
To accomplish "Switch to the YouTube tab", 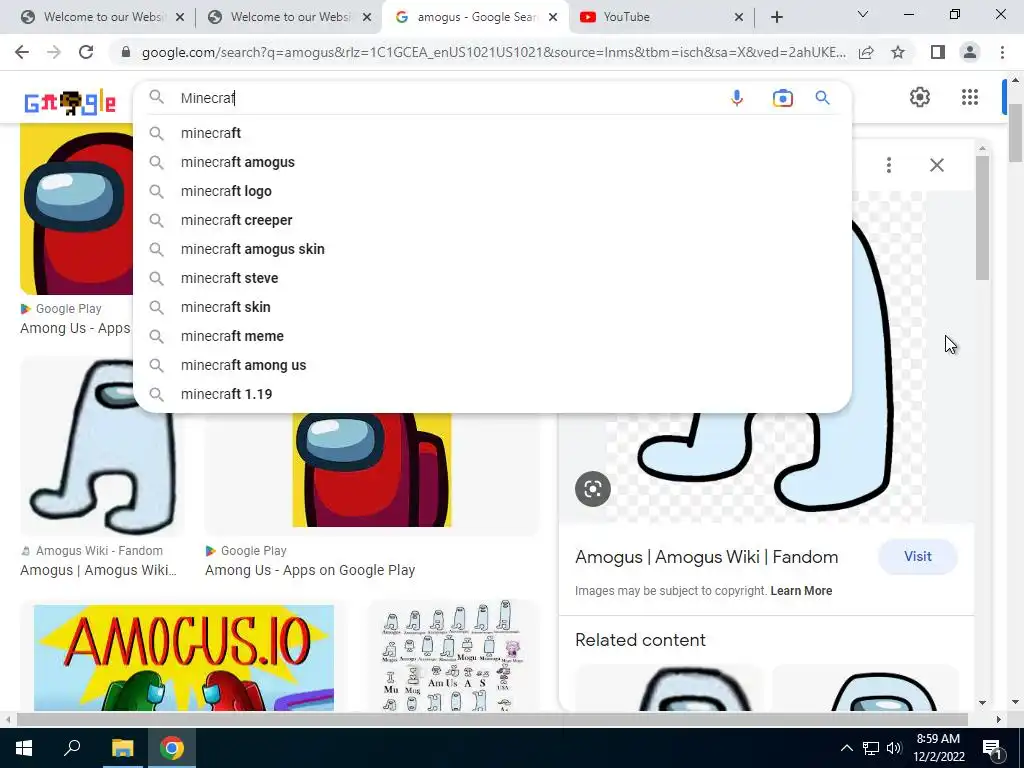I will tap(653, 17).
